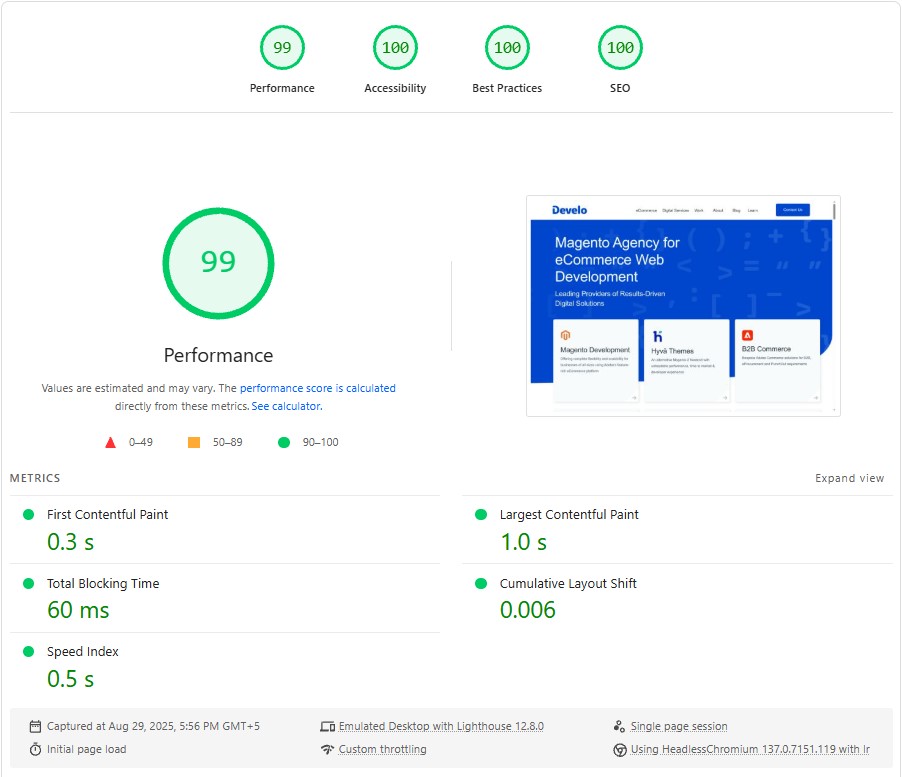The image size is (902, 777).
Task: Open the See calculator link
Action: 285,406
